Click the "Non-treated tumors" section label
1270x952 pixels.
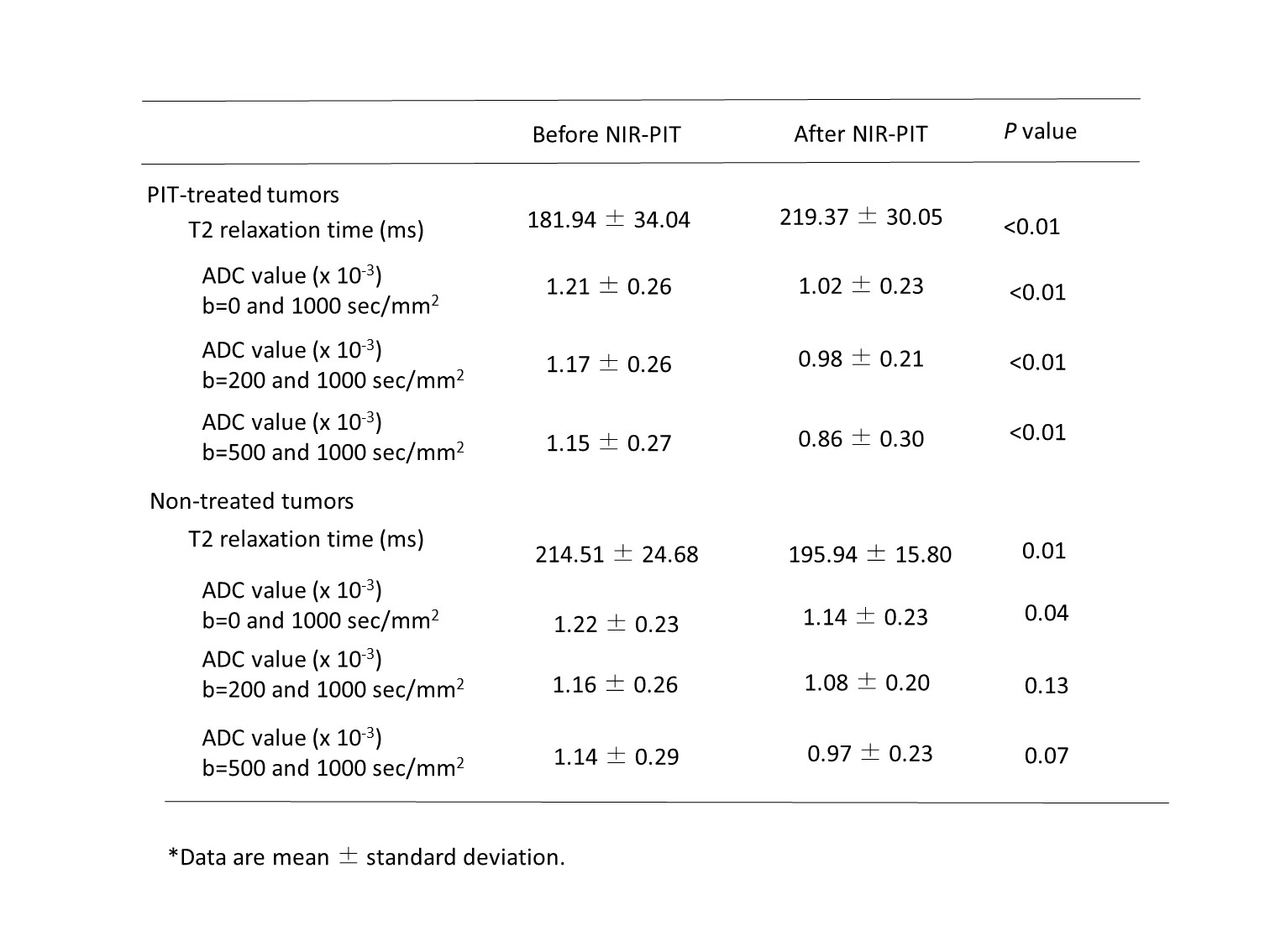251,501
